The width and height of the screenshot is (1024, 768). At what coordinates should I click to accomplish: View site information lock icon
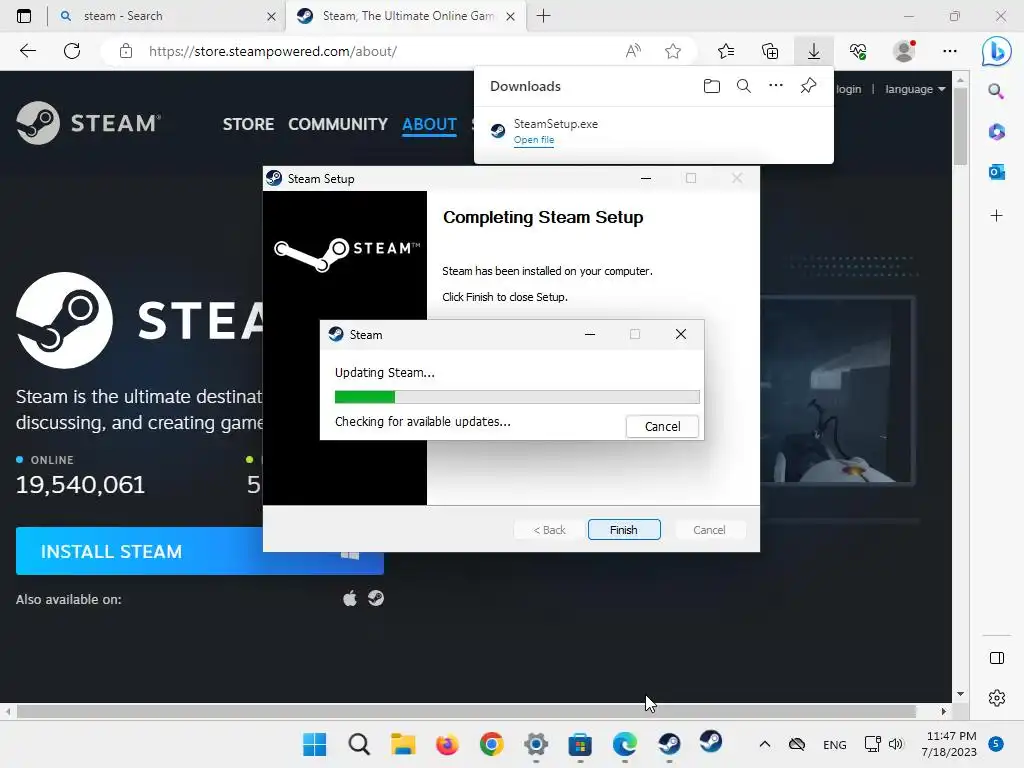click(126, 51)
